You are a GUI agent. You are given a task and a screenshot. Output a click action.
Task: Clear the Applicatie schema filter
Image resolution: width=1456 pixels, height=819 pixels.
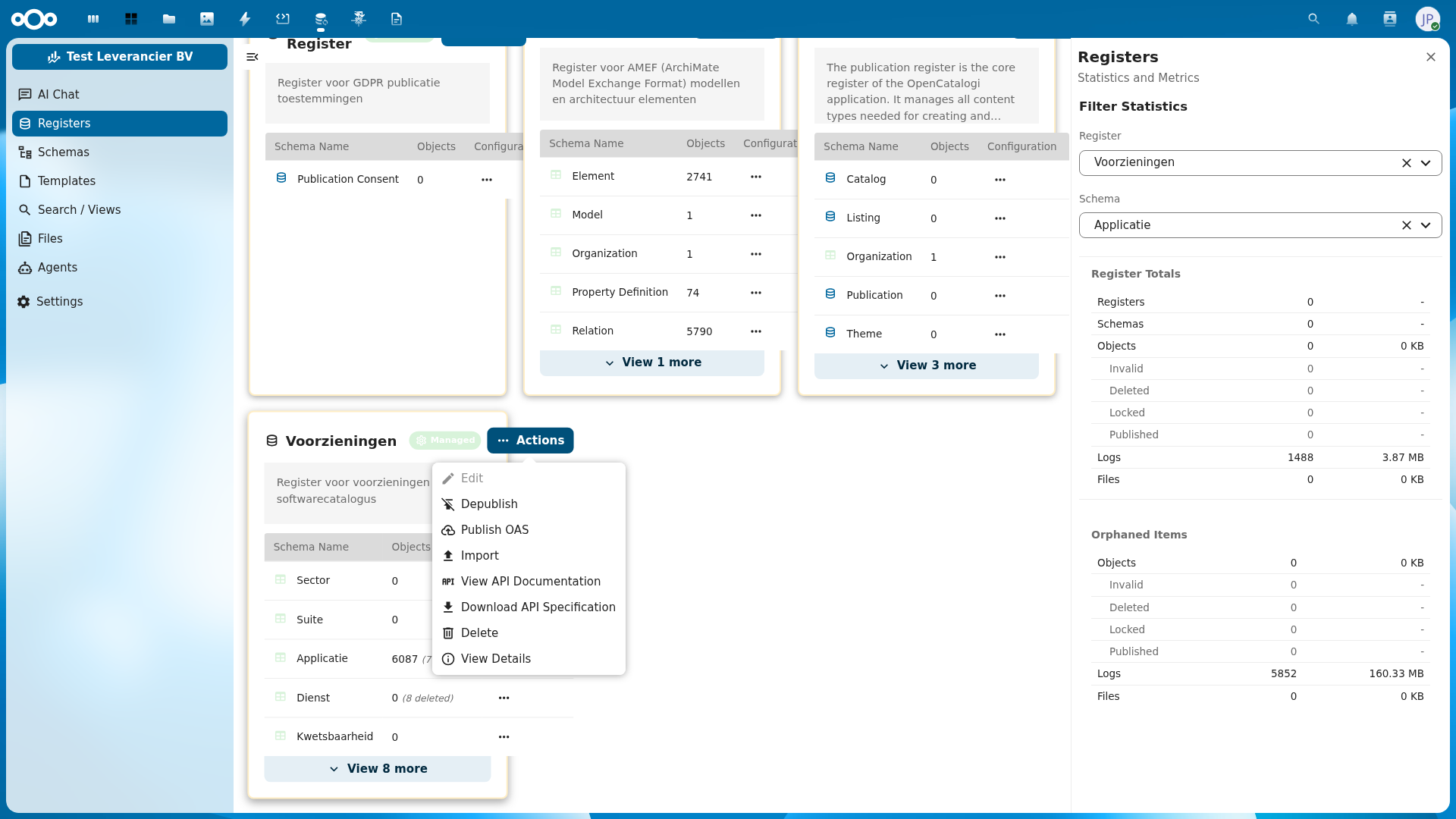1407,224
